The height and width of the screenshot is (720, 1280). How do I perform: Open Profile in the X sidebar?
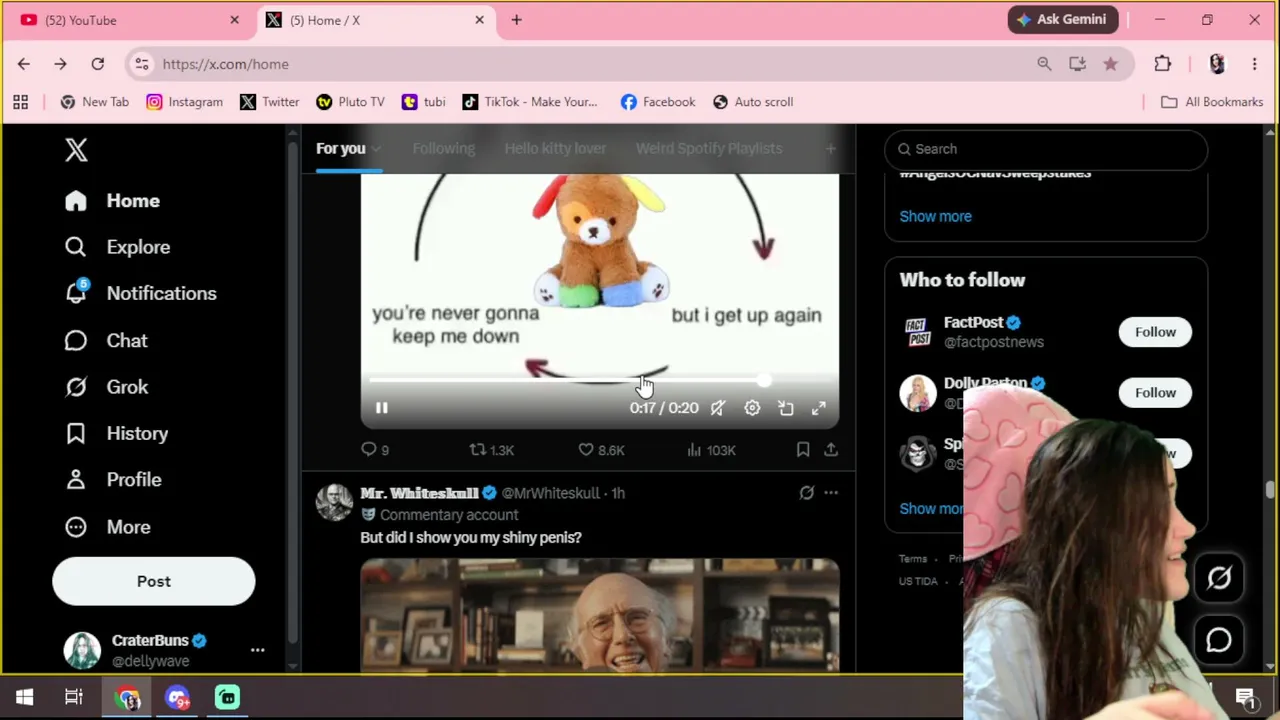point(113,480)
